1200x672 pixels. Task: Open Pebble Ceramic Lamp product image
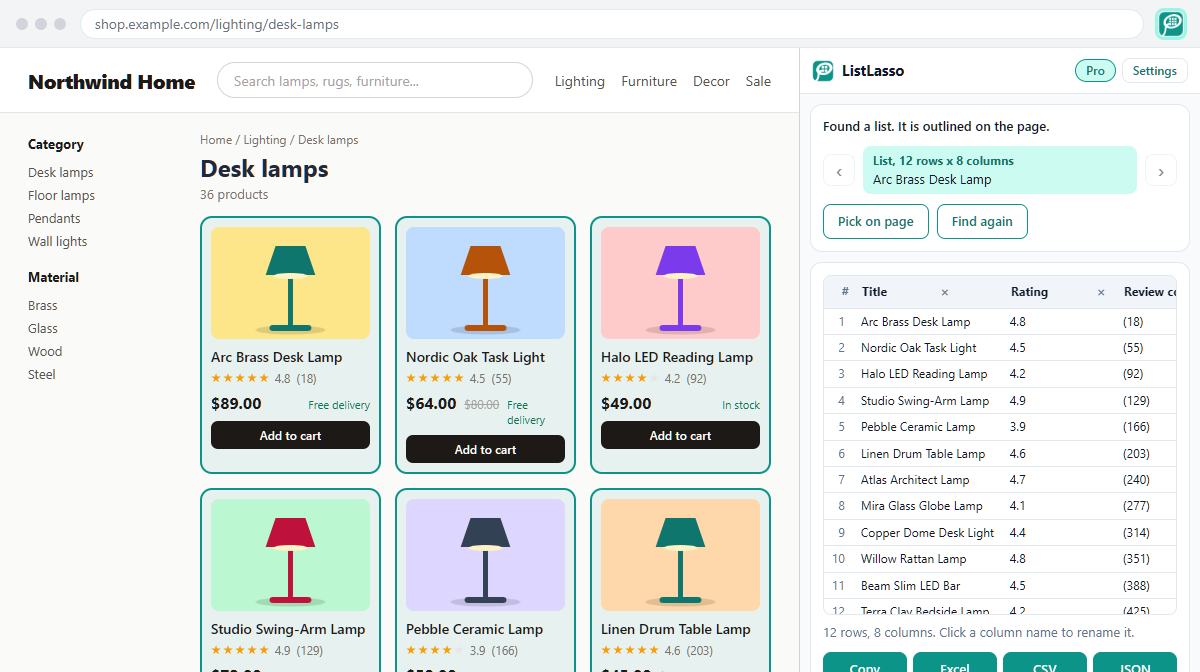pos(485,555)
